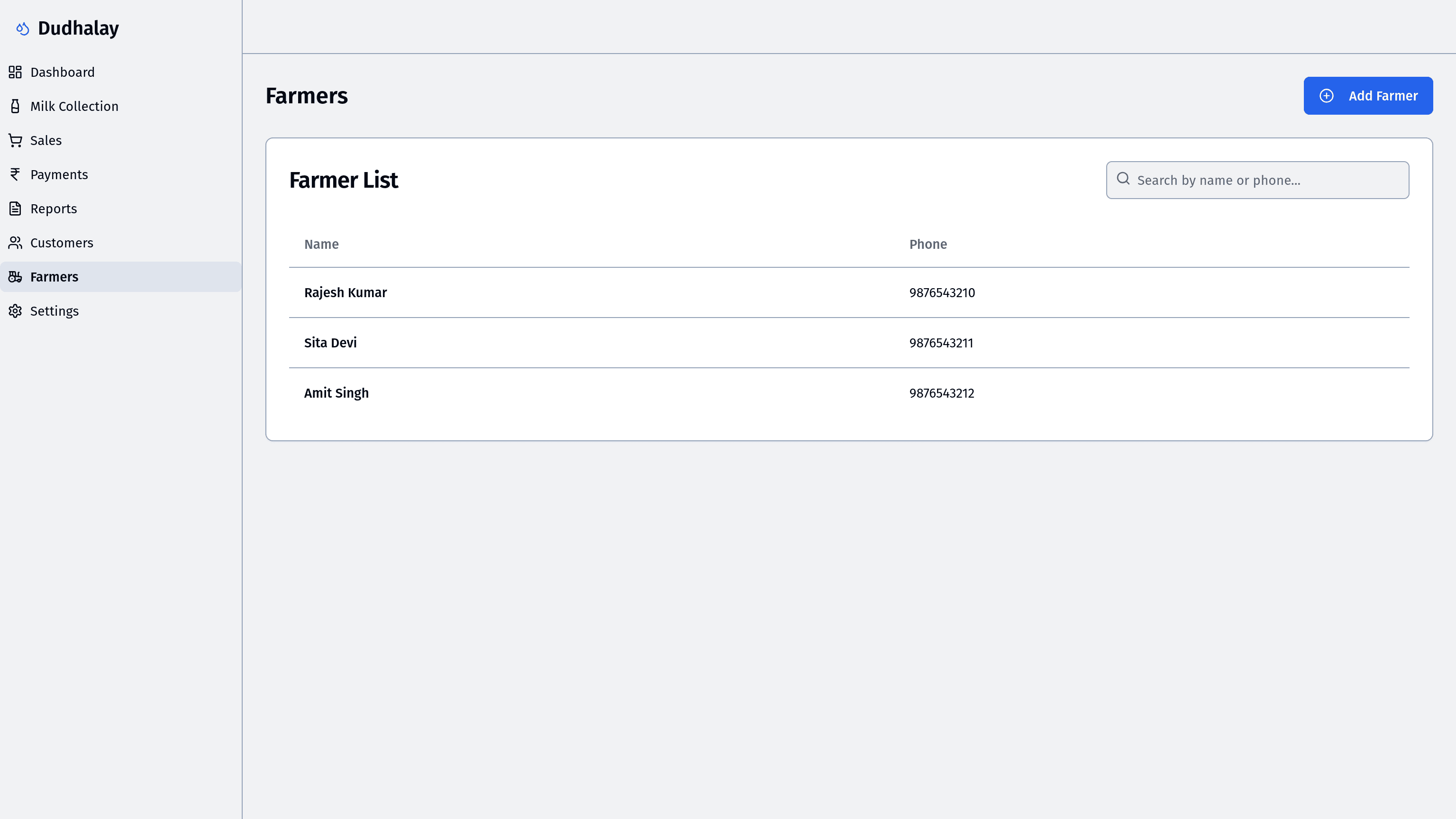Click the Milk Collection bottle icon
Viewport: 1456px width, 819px height.
(x=15, y=106)
